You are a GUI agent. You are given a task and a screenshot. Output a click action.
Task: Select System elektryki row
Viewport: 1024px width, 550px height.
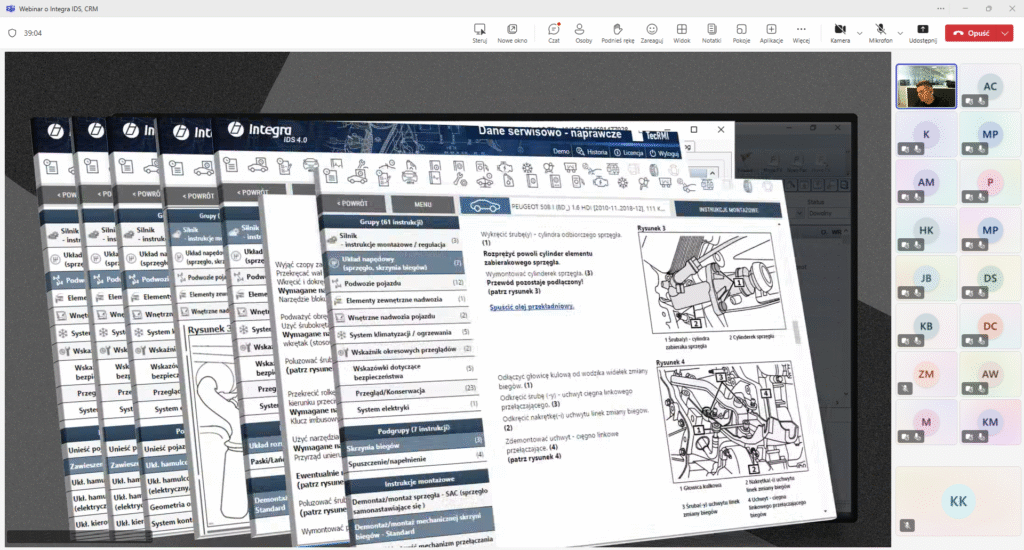coord(411,408)
